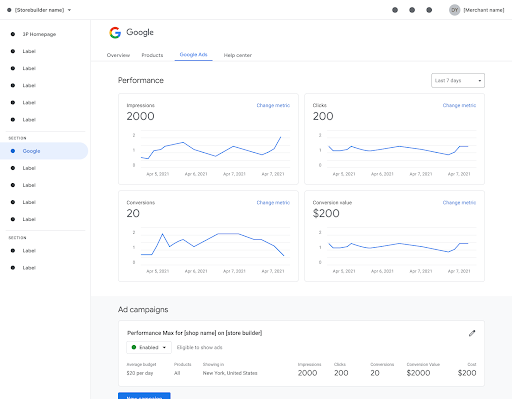Click the Performance Max campaign title

(x=195, y=333)
